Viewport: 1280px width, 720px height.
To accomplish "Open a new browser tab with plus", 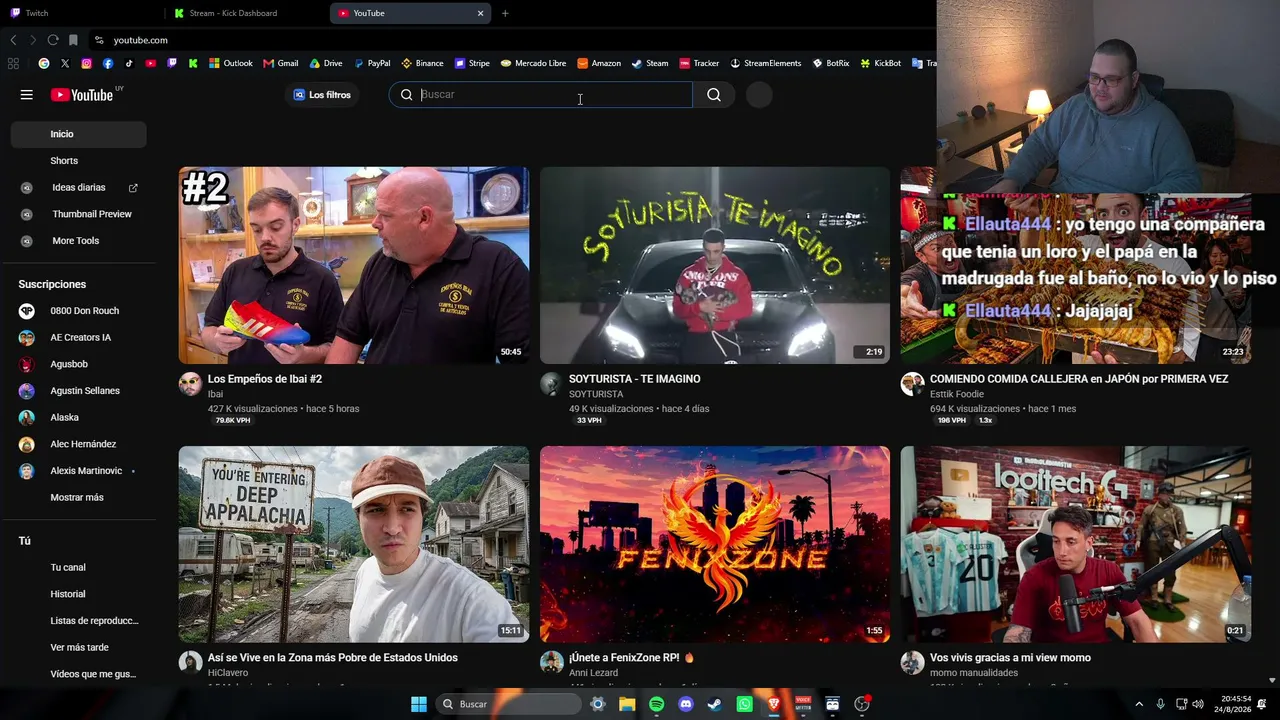I will point(505,13).
